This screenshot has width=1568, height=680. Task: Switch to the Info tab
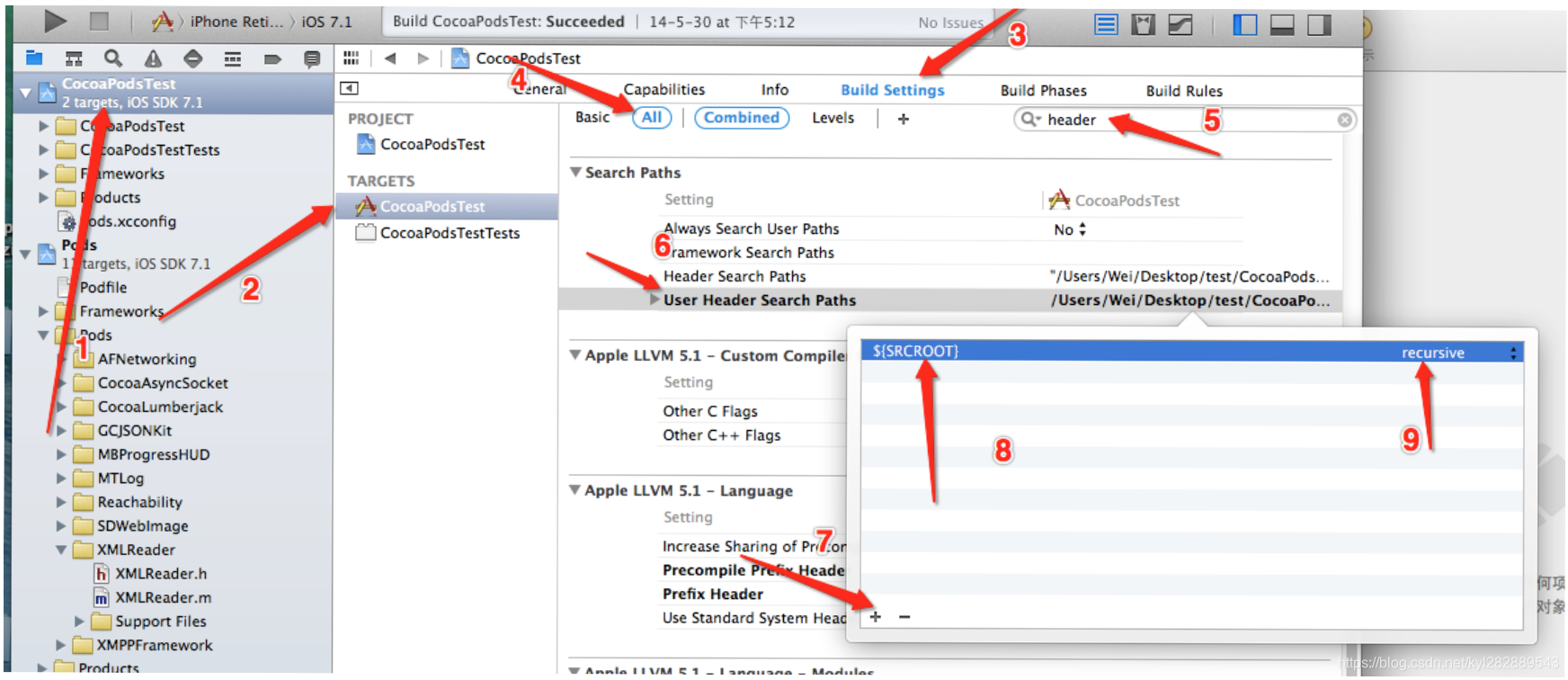tap(774, 89)
